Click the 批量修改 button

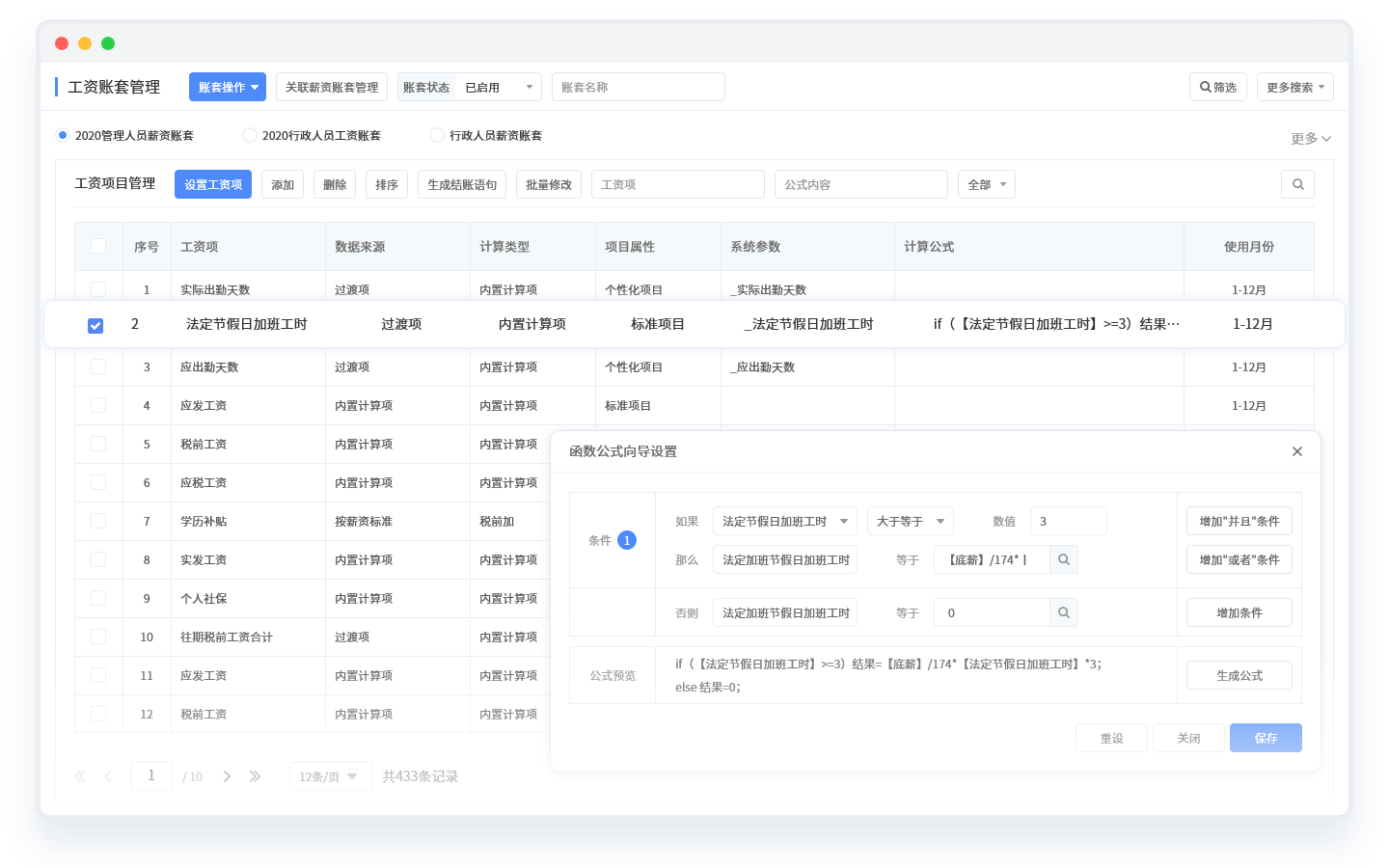click(549, 184)
